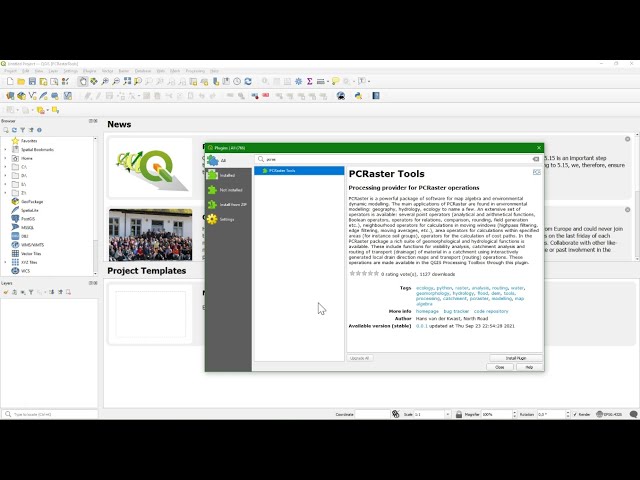This screenshot has width=640, height=480.
Task: Click the Map Tips speech bubble icon
Action: 336,82
